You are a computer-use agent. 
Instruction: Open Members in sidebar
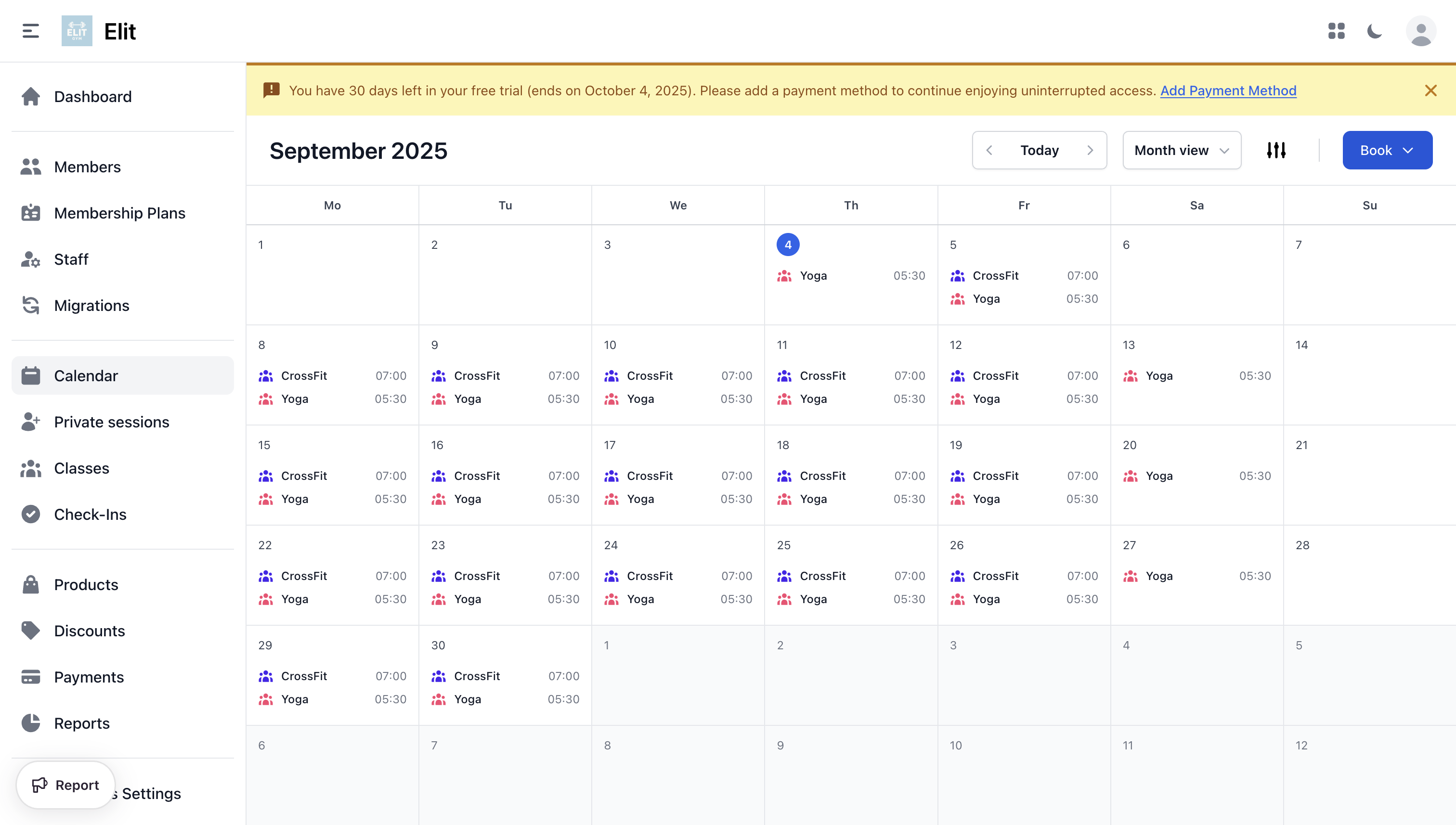[x=87, y=167]
